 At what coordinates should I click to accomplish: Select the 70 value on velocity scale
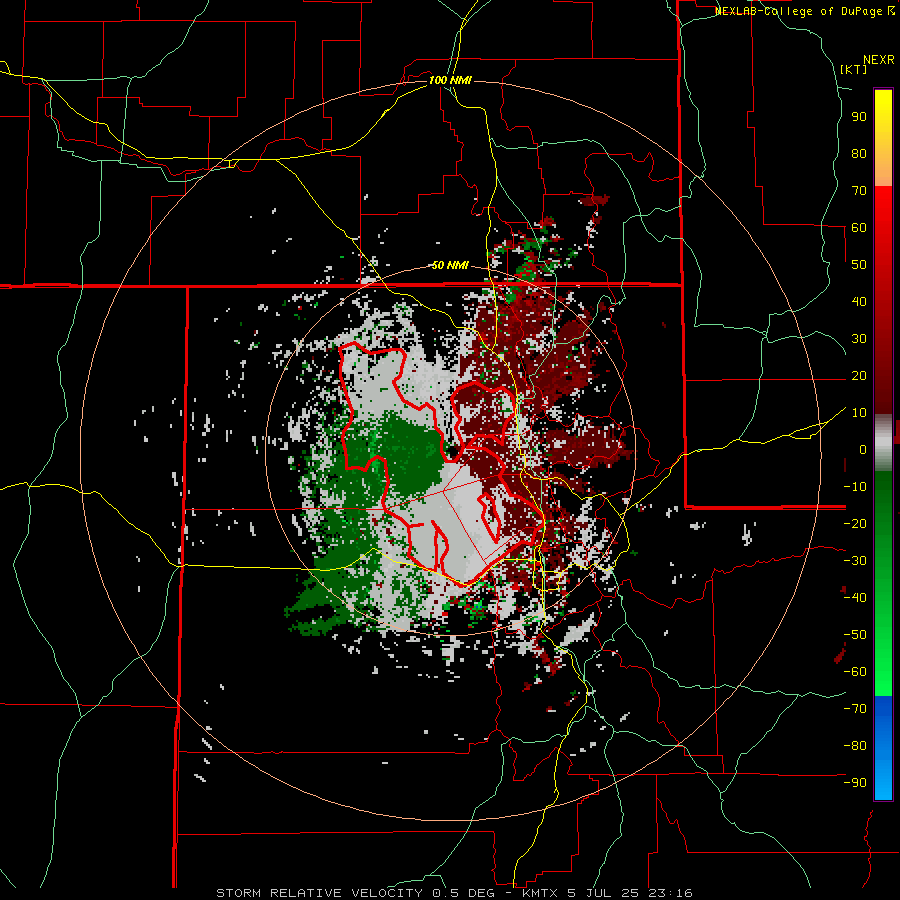coord(859,191)
